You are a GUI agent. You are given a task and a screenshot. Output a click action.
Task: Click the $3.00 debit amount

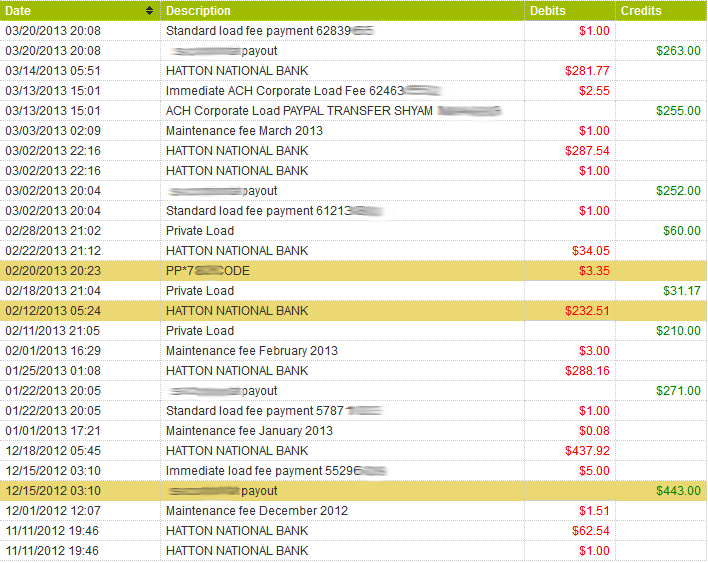coord(594,351)
